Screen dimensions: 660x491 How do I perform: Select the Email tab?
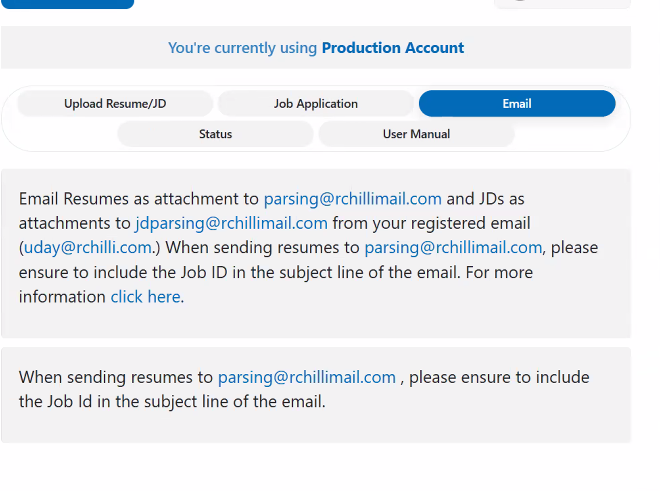pos(517,104)
